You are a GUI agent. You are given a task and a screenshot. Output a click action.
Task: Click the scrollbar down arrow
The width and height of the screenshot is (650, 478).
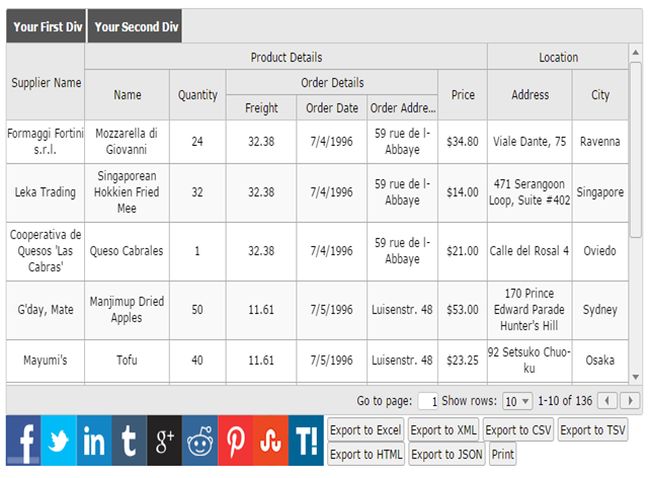click(635, 377)
